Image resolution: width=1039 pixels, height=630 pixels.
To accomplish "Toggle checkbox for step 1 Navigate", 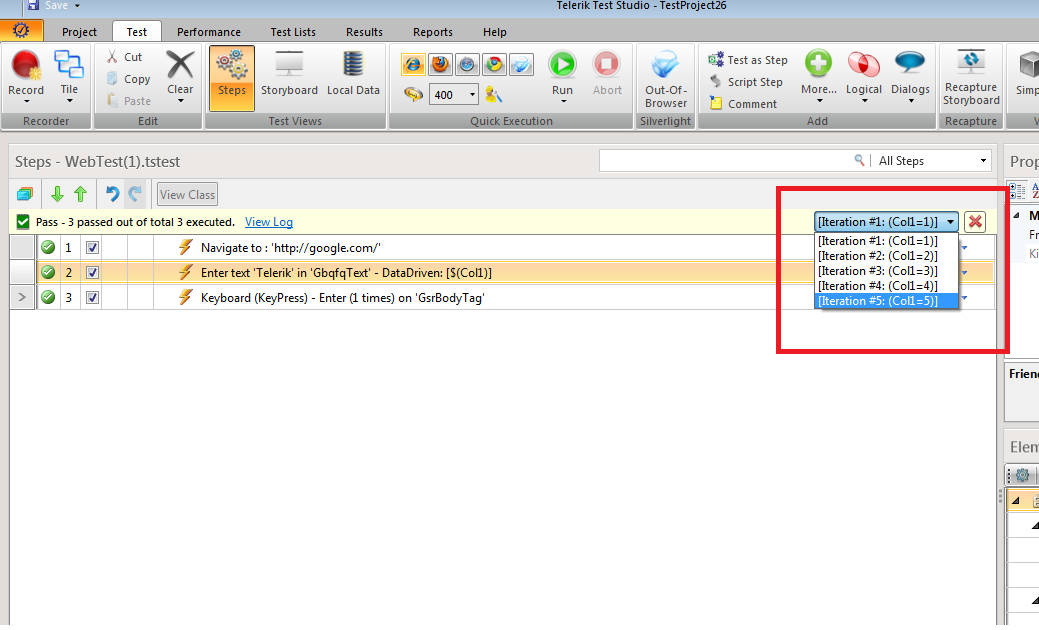I will pyautogui.click(x=92, y=248).
